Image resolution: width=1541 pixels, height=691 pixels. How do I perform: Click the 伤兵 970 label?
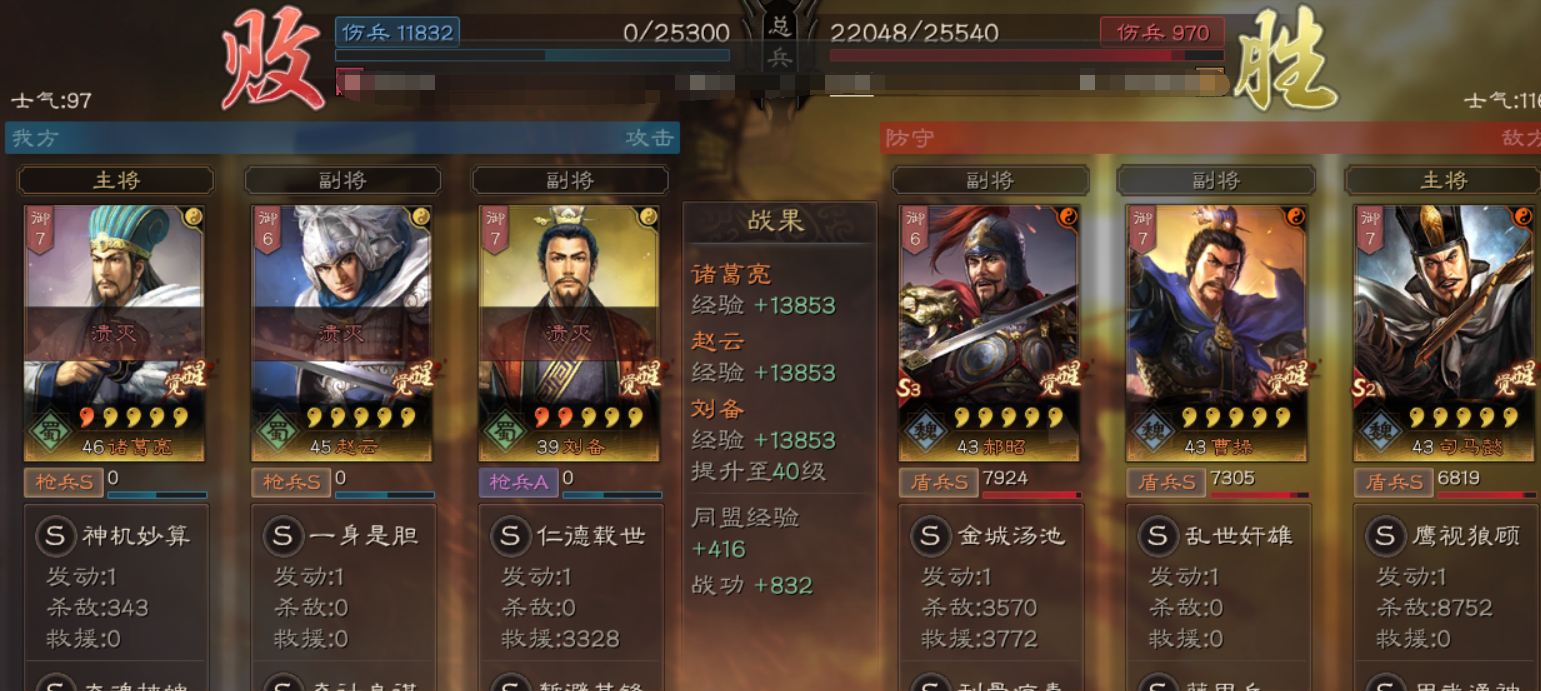1162,32
